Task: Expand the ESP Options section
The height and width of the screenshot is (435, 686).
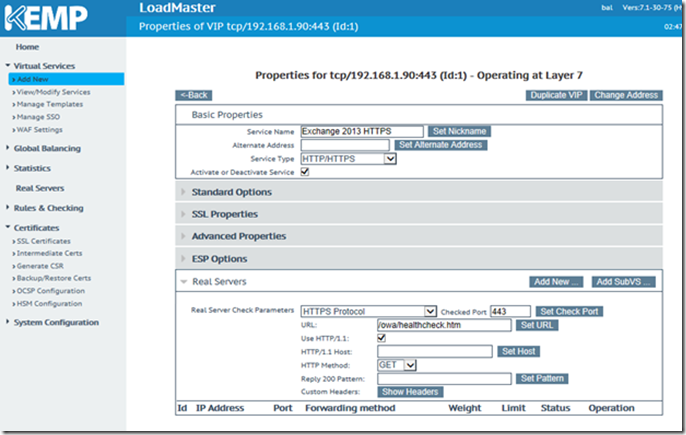Action: [x=419, y=259]
